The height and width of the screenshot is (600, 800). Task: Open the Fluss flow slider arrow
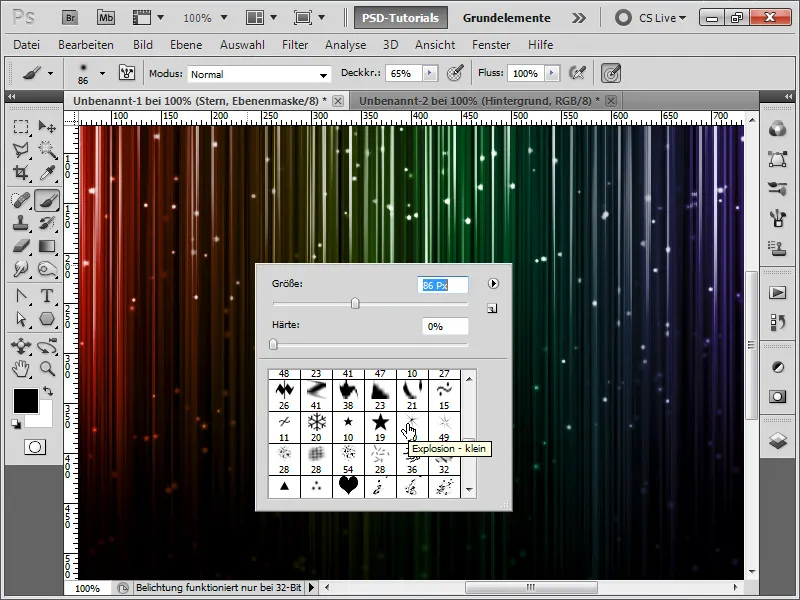552,73
